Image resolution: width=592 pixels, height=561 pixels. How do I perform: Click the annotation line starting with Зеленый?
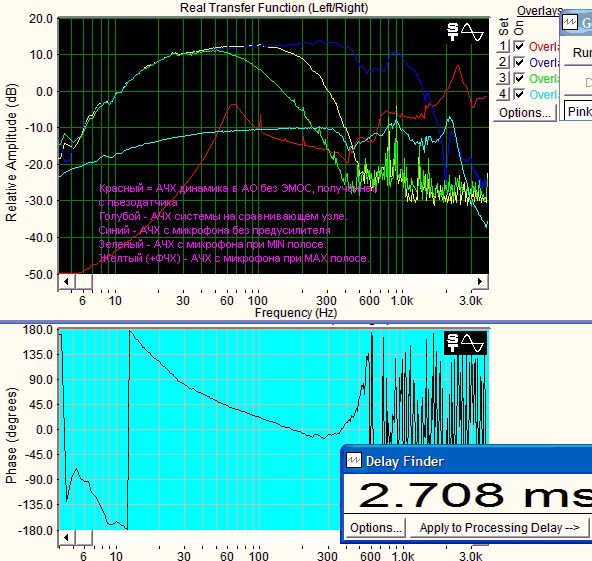(x=212, y=244)
